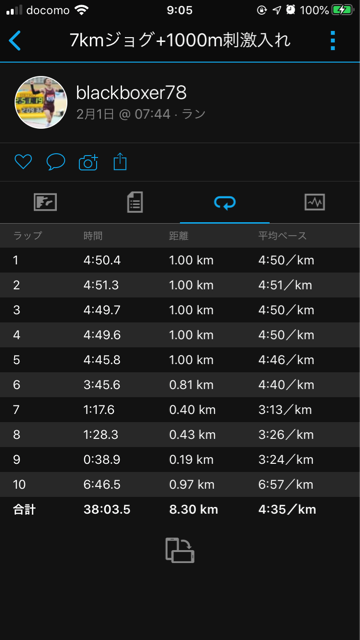Tap the 合計 totals row
Viewport: 360px width, 640px height.
[x=180, y=510]
